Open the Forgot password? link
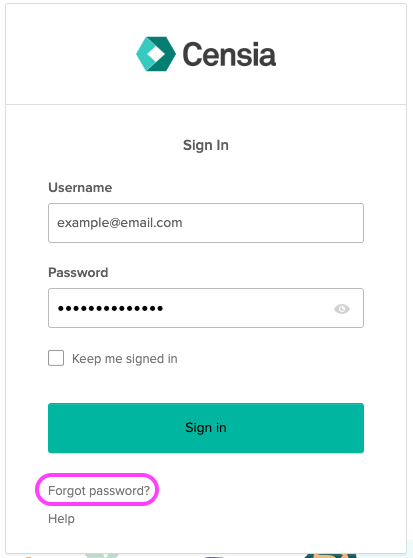The image size is (413, 558). click(99, 490)
